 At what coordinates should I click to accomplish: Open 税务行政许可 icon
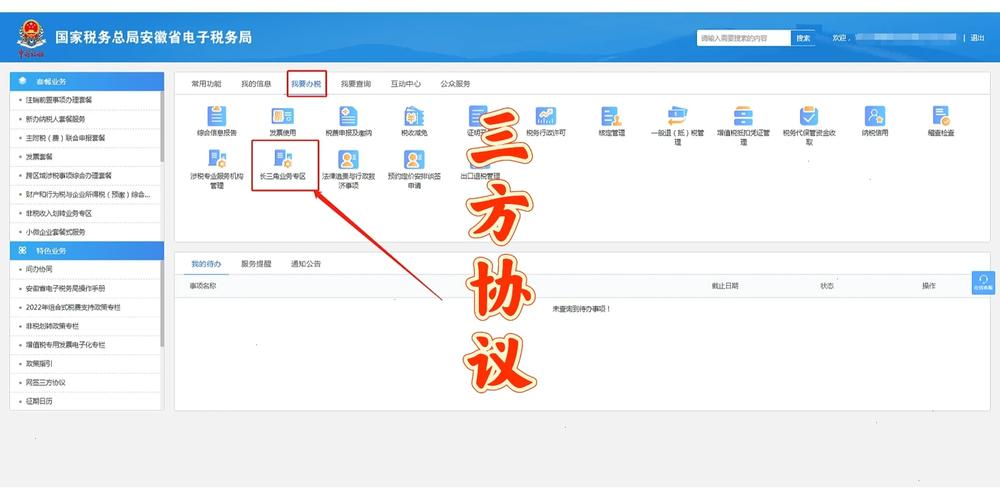pos(545,116)
